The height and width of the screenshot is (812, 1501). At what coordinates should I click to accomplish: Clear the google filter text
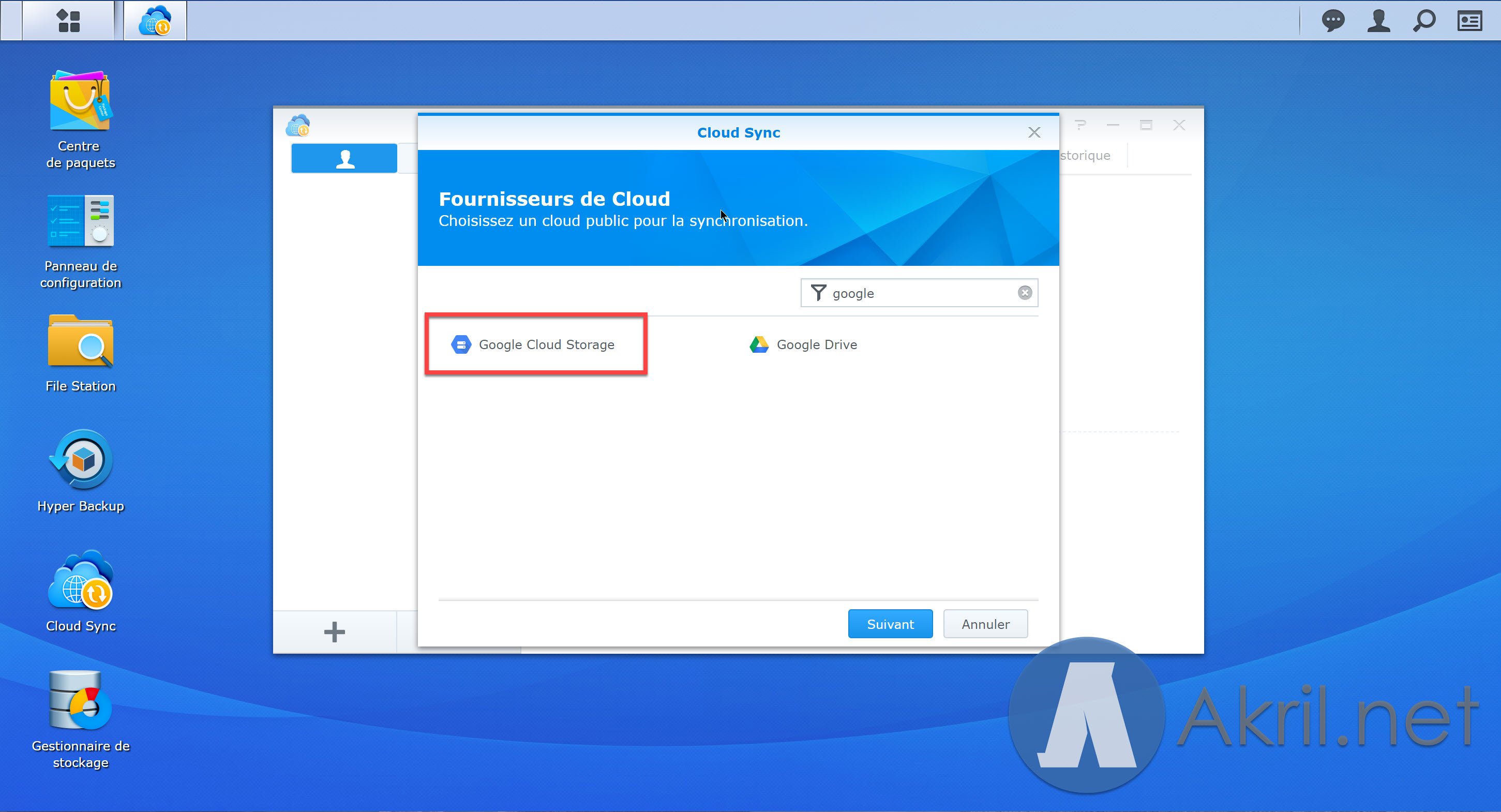(x=1024, y=292)
